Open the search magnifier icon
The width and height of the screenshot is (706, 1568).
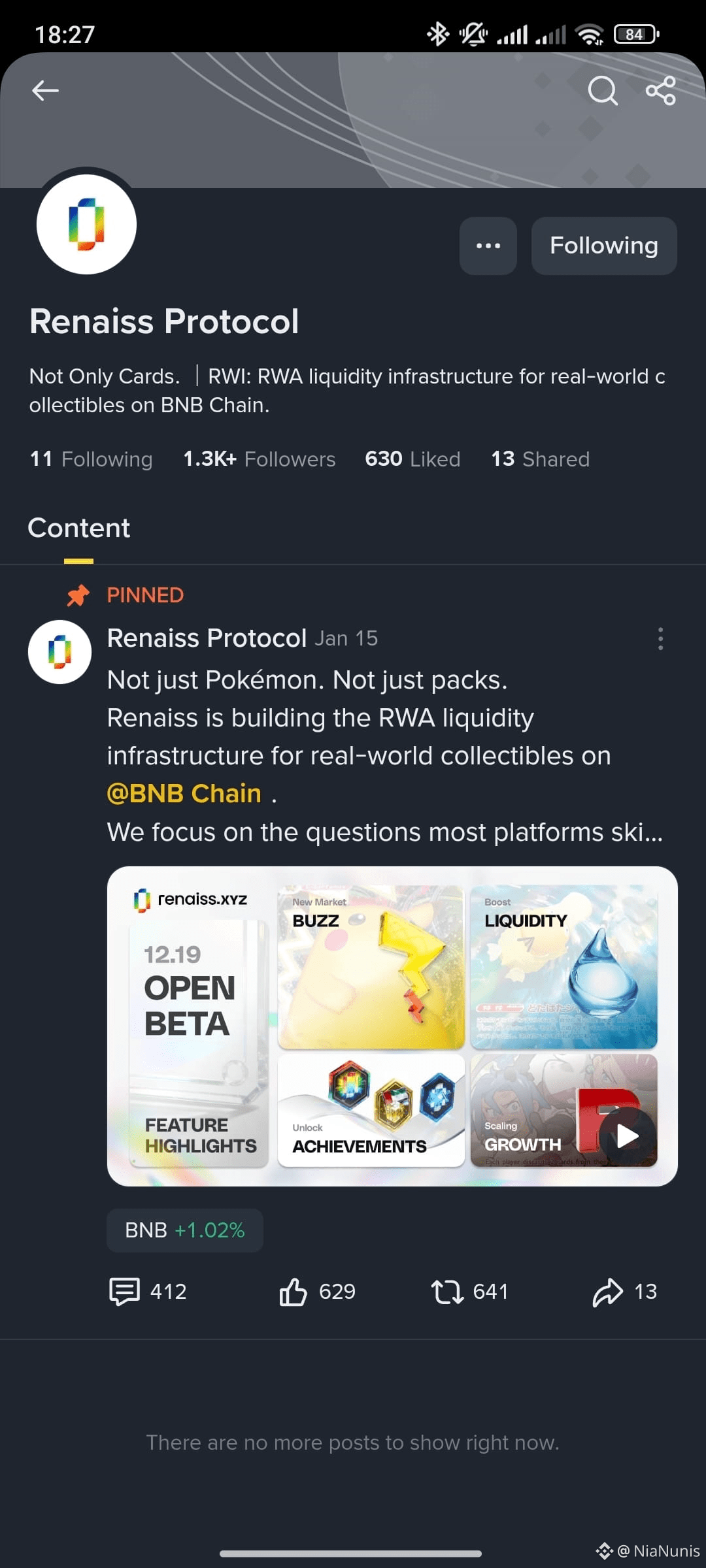602,90
